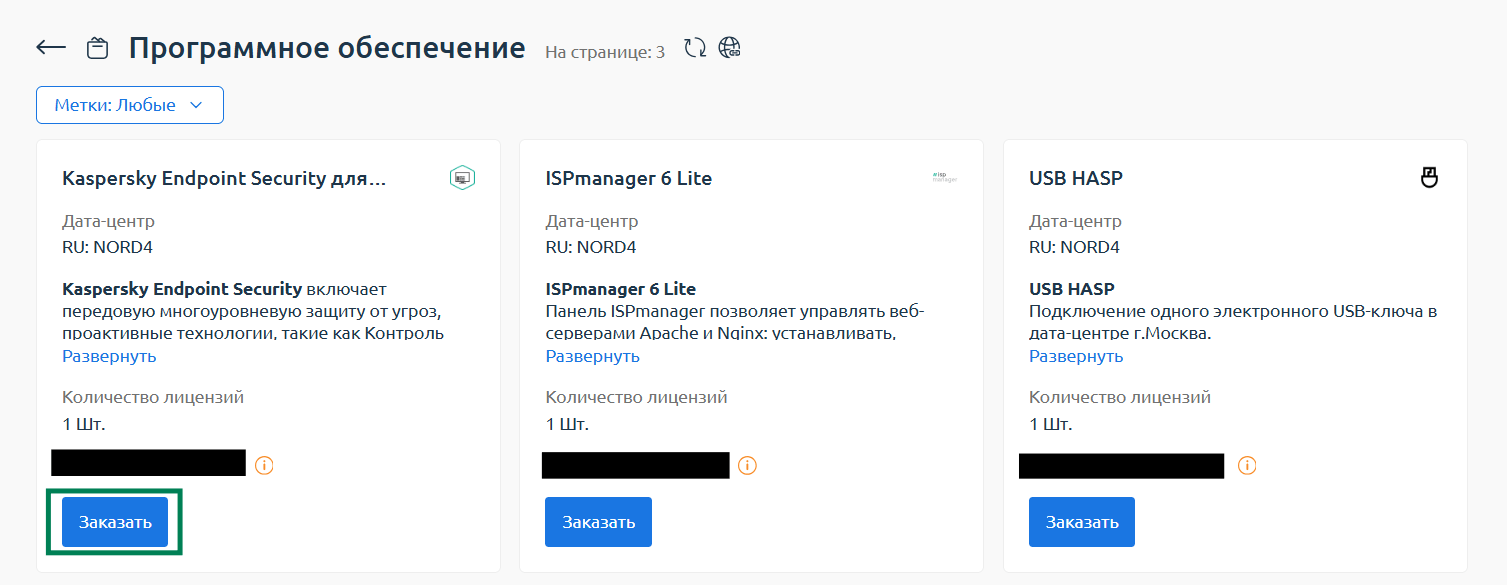
Task: Go back using the left arrow
Action: 51,48
